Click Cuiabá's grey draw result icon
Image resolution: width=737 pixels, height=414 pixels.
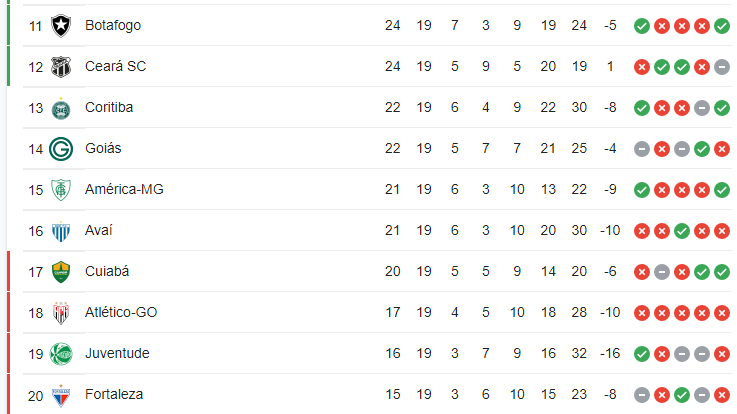pos(662,272)
